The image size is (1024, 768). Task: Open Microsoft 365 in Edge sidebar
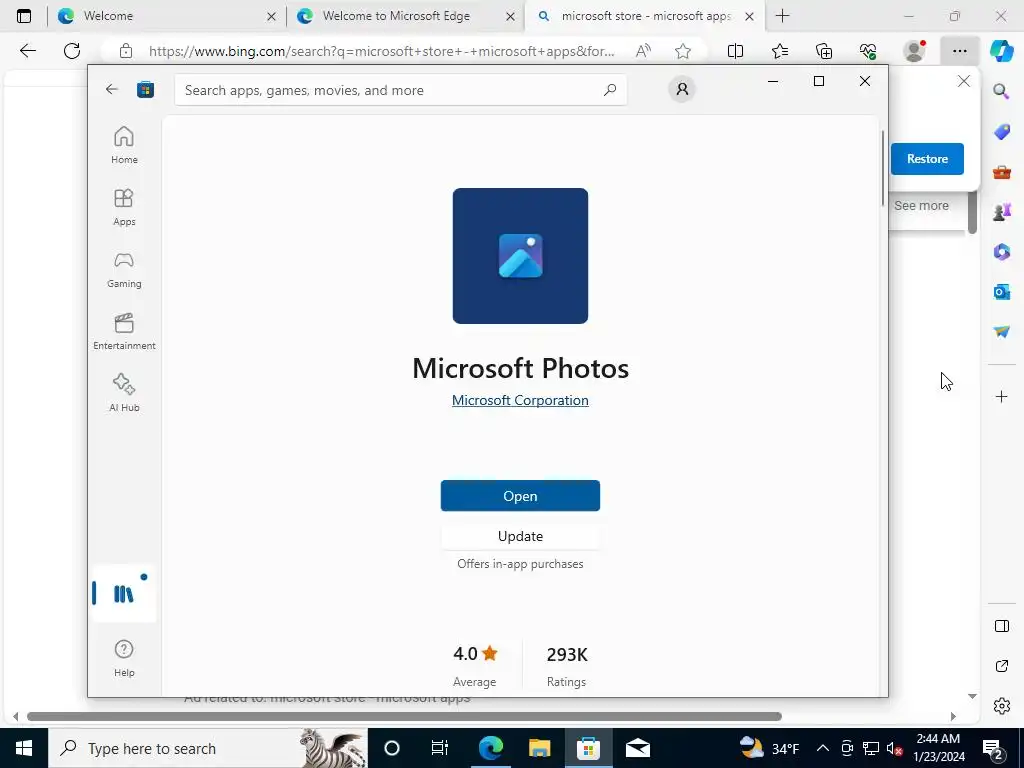1001,251
